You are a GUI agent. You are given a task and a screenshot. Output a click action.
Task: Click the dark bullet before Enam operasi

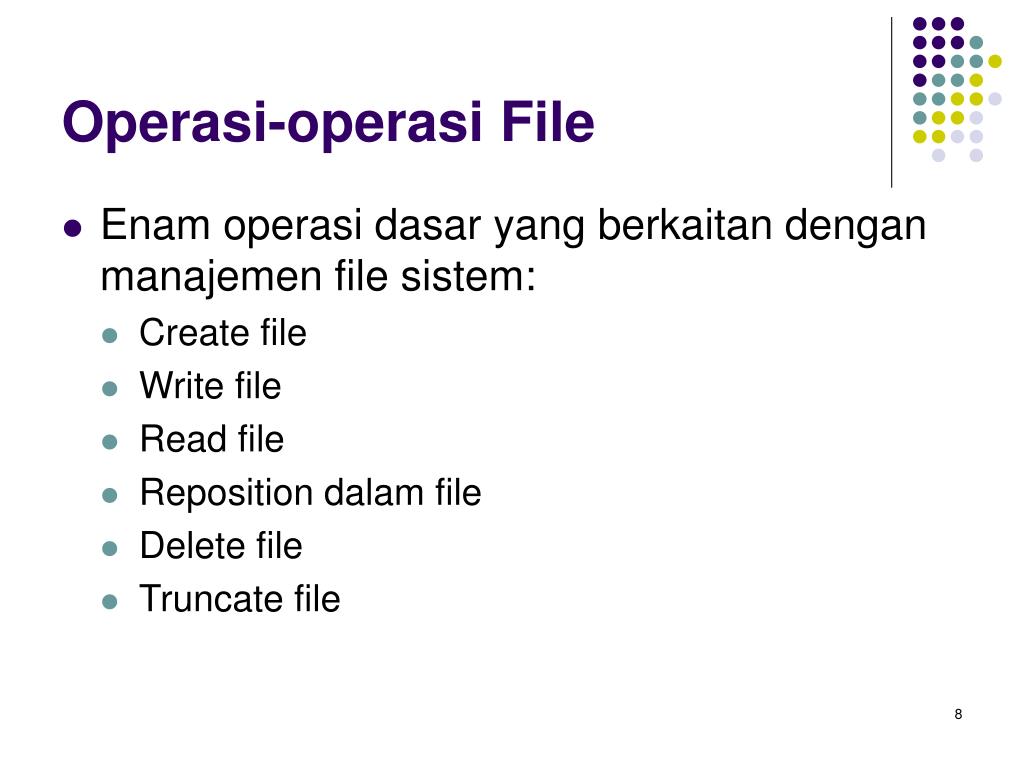pyautogui.click(x=72, y=229)
